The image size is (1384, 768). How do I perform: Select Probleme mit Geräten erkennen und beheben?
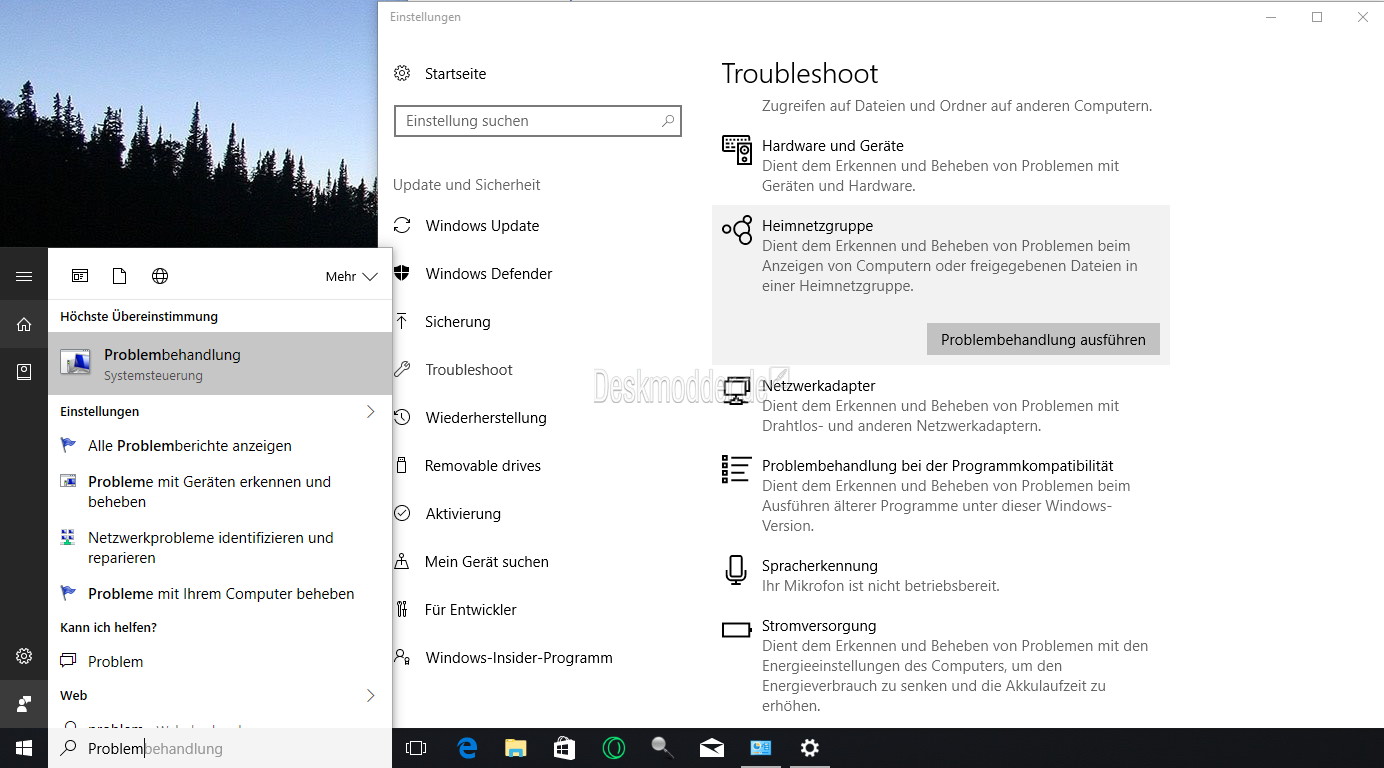point(220,492)
